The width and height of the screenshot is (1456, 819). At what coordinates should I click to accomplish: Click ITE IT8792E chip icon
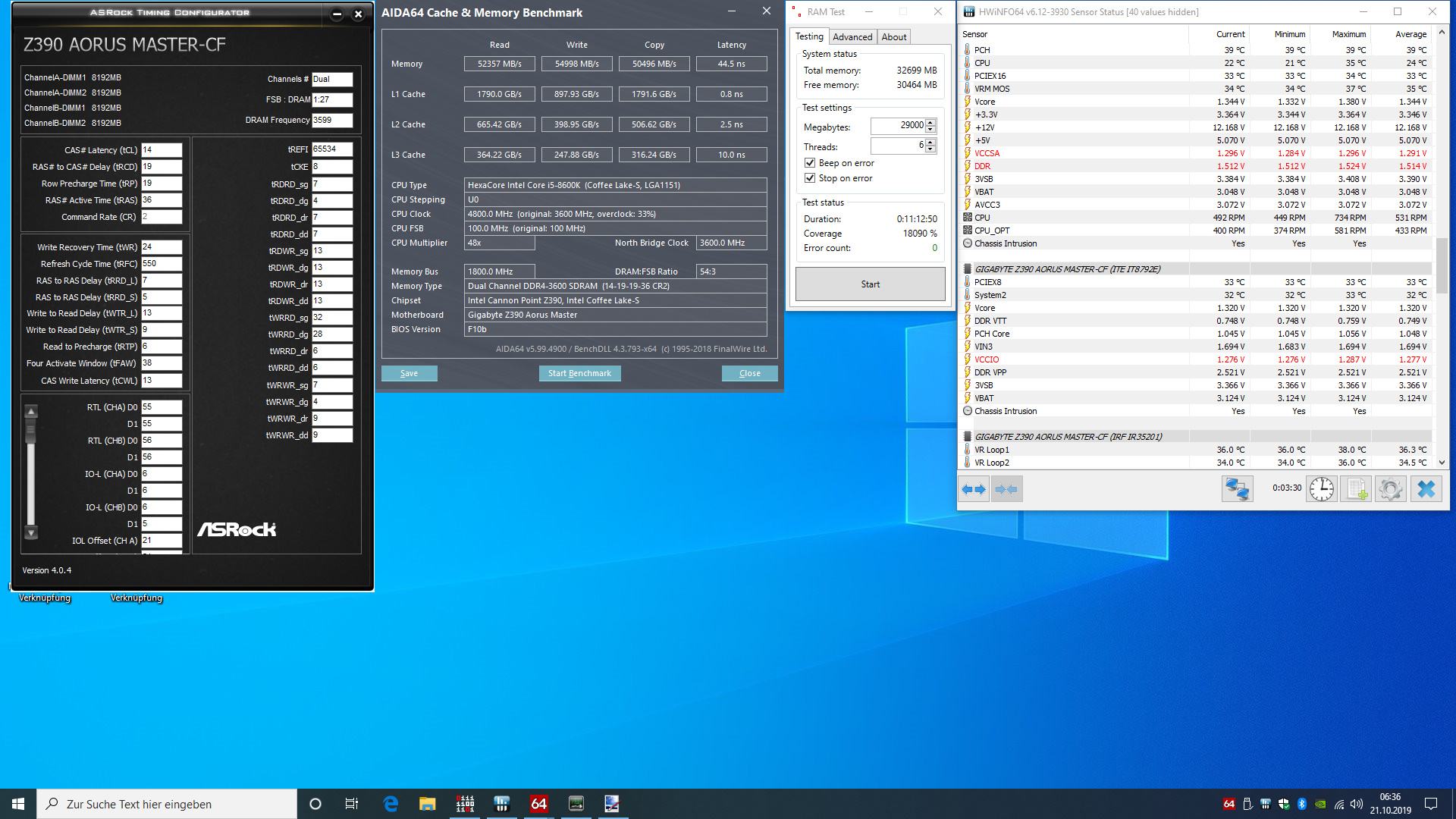point(967,269)
